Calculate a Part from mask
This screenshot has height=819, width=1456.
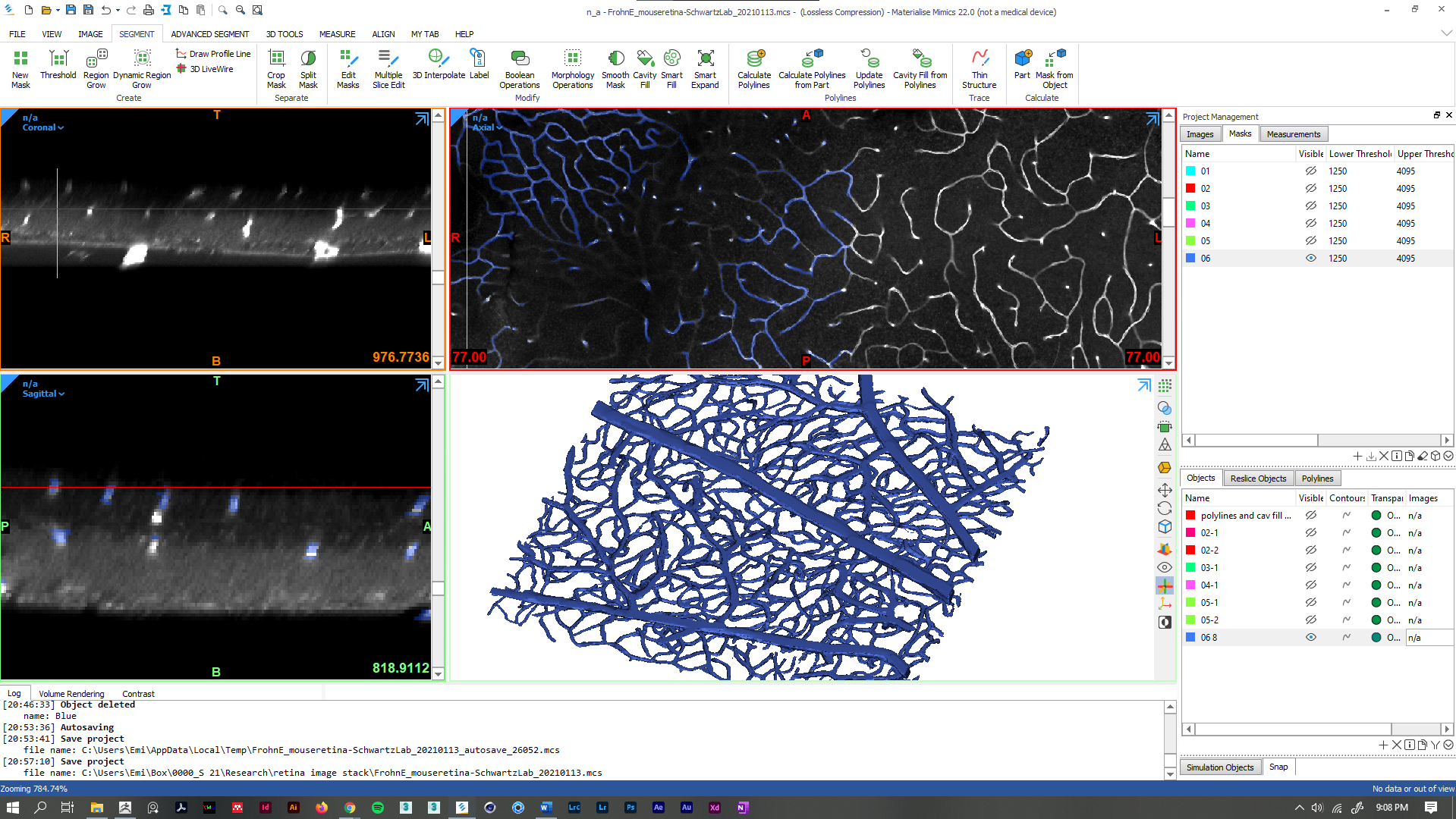pyautogui.click(x=1022, y=65)
